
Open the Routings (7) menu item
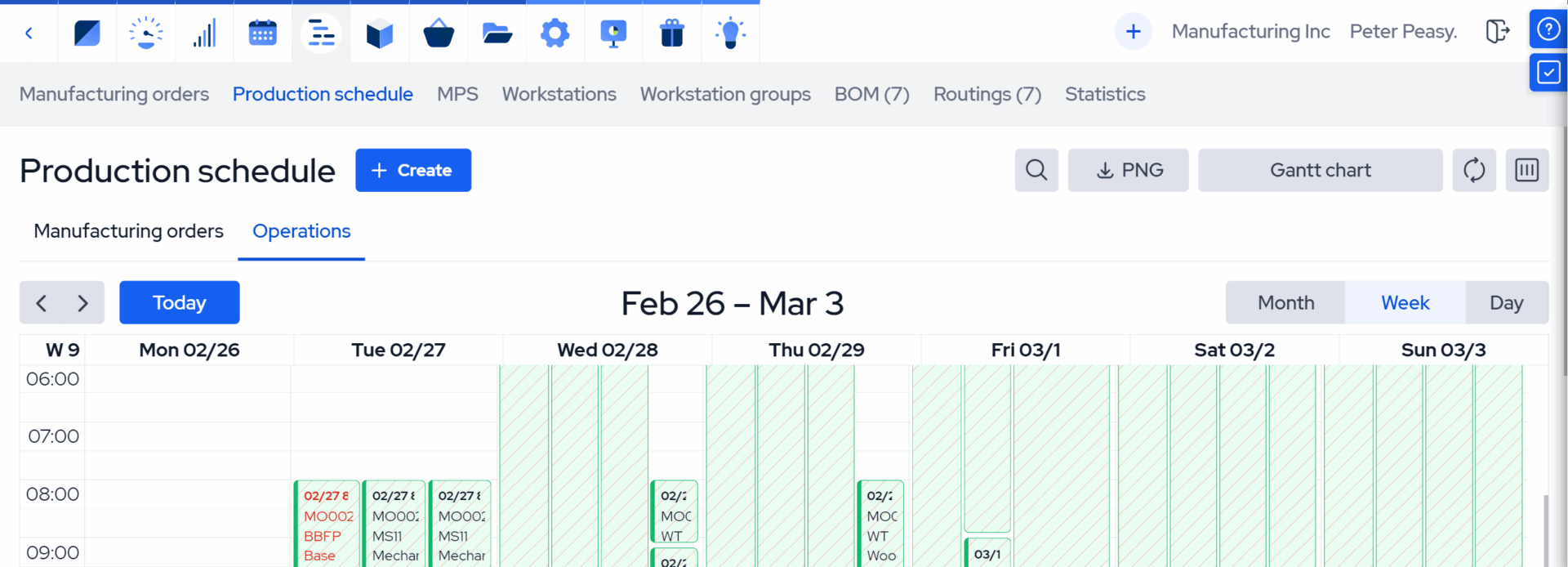(x=987, y=94)
